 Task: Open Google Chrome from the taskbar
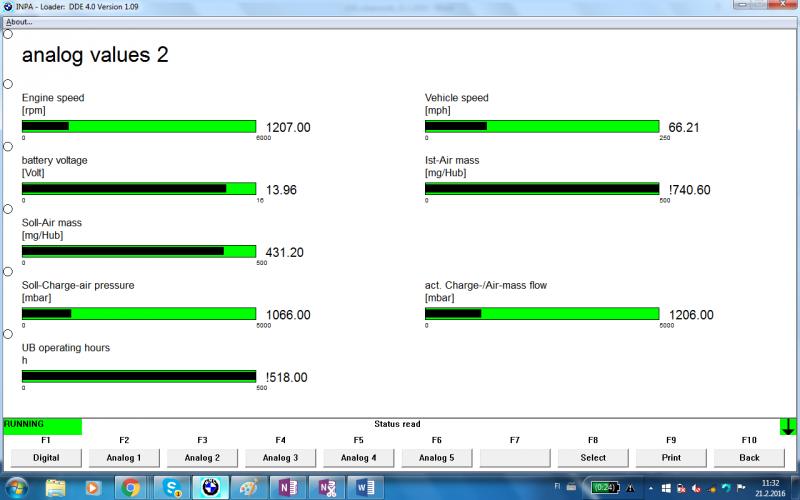point(130,488)
